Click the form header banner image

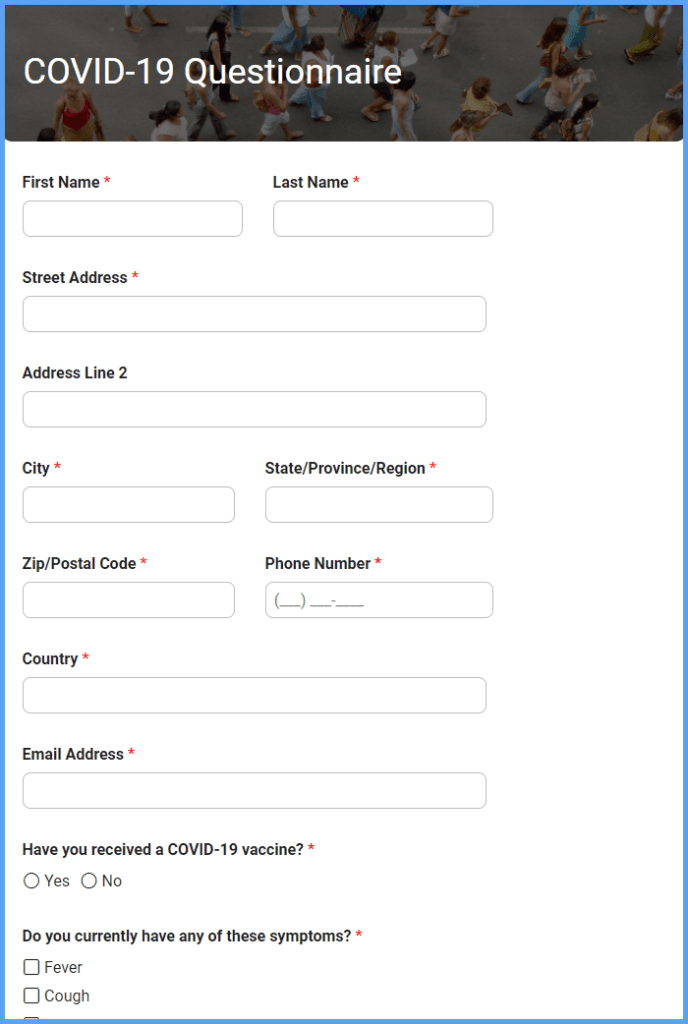(344, 72)
